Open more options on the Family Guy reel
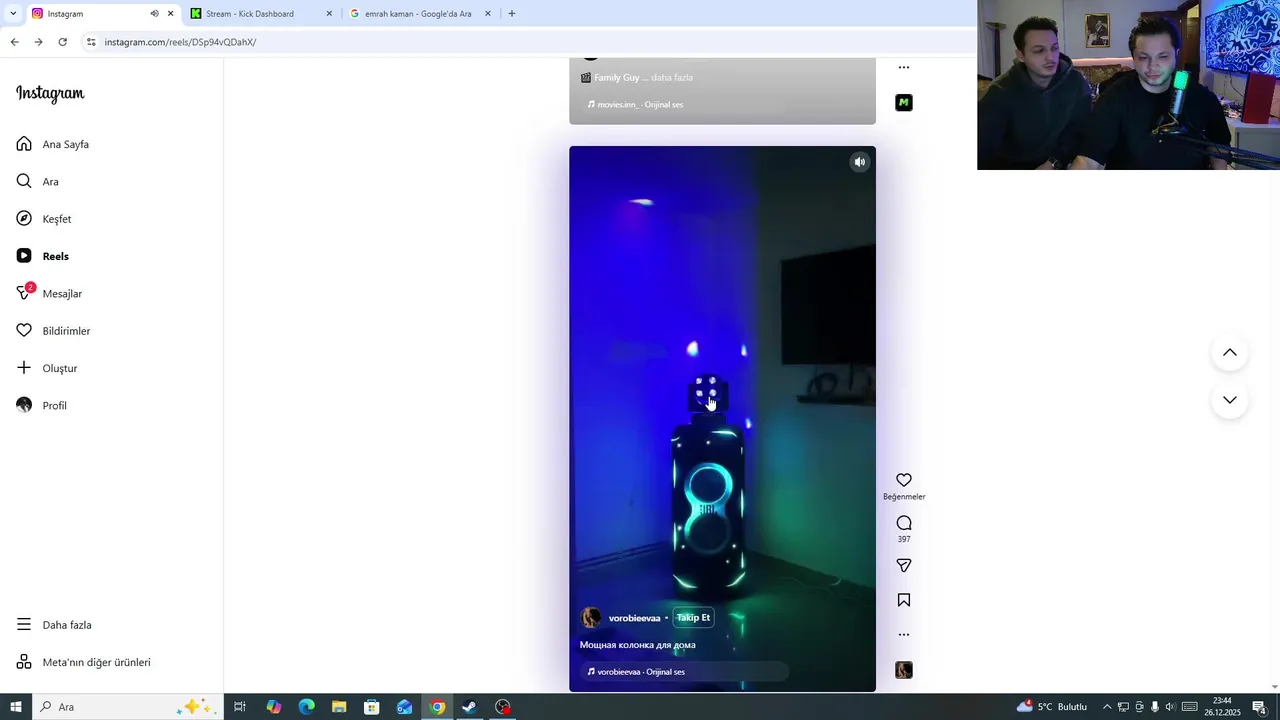 tap(904, 67)
